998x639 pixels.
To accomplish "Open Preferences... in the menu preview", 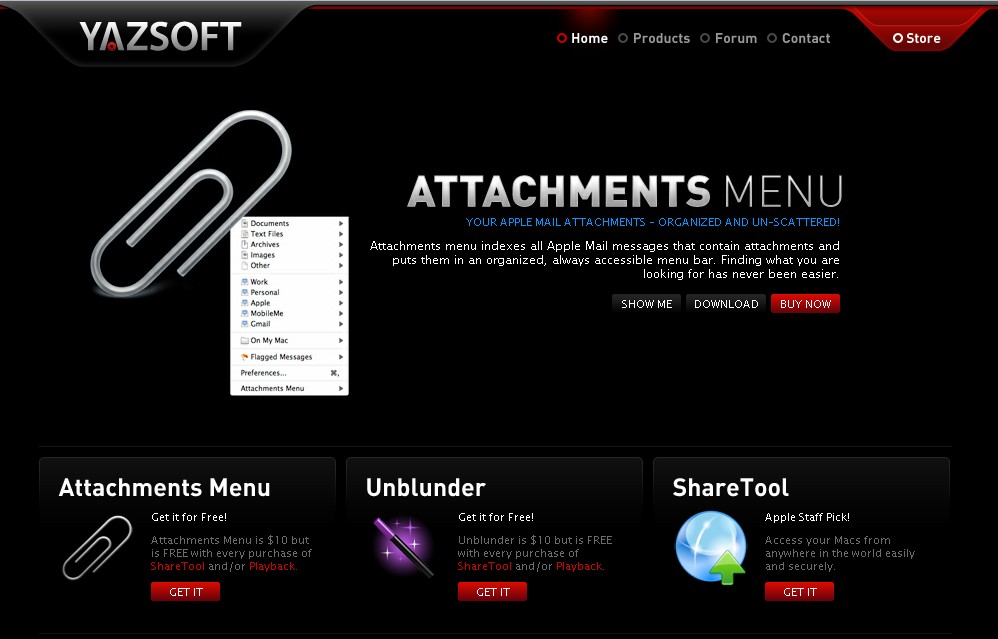I will point(290,373).
